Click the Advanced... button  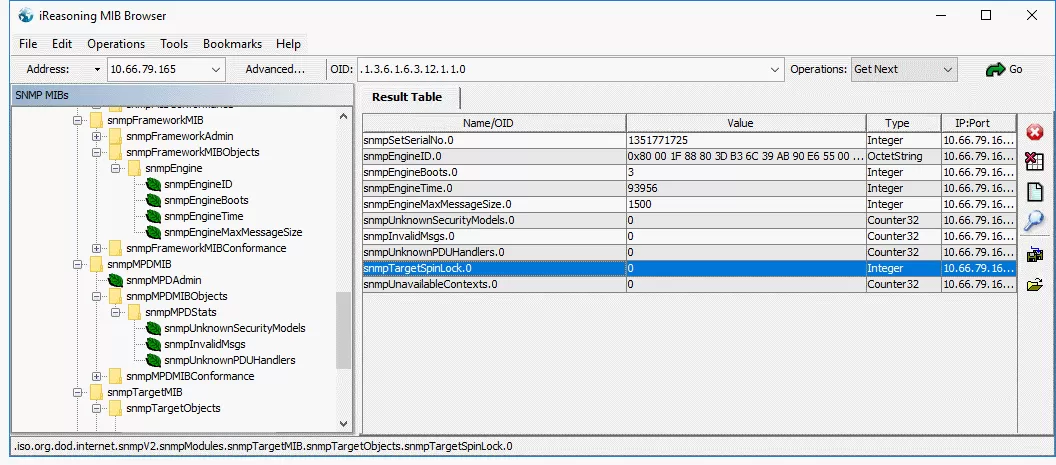click(275, 69)
